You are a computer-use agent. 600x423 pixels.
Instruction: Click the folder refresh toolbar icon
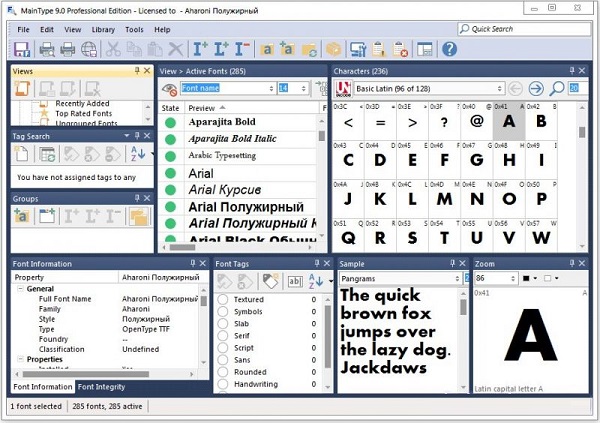click(309, 50)
